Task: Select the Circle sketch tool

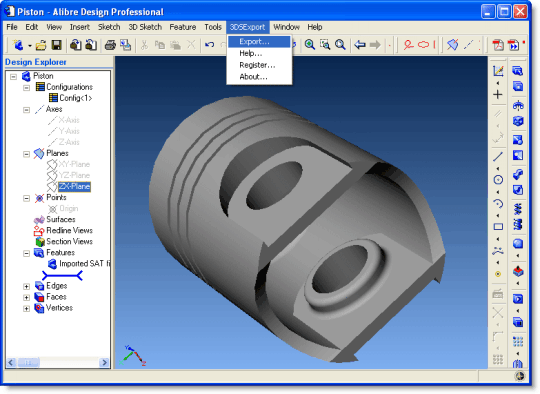Action: [498, 180]
